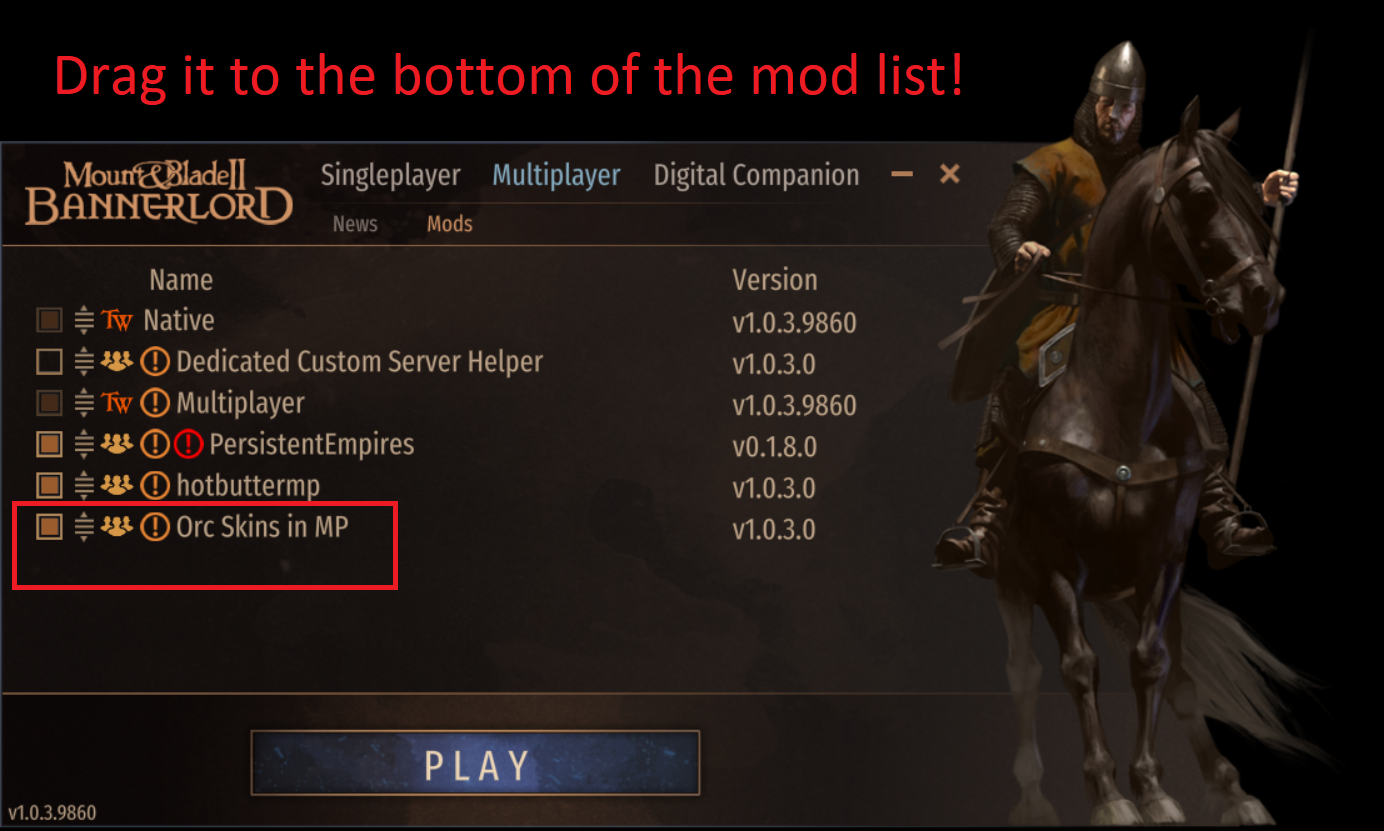Enable Dedicated Custom Server Helper checkbox
This screenshot has height=831, width=1384.
click(x=49, y=361)
